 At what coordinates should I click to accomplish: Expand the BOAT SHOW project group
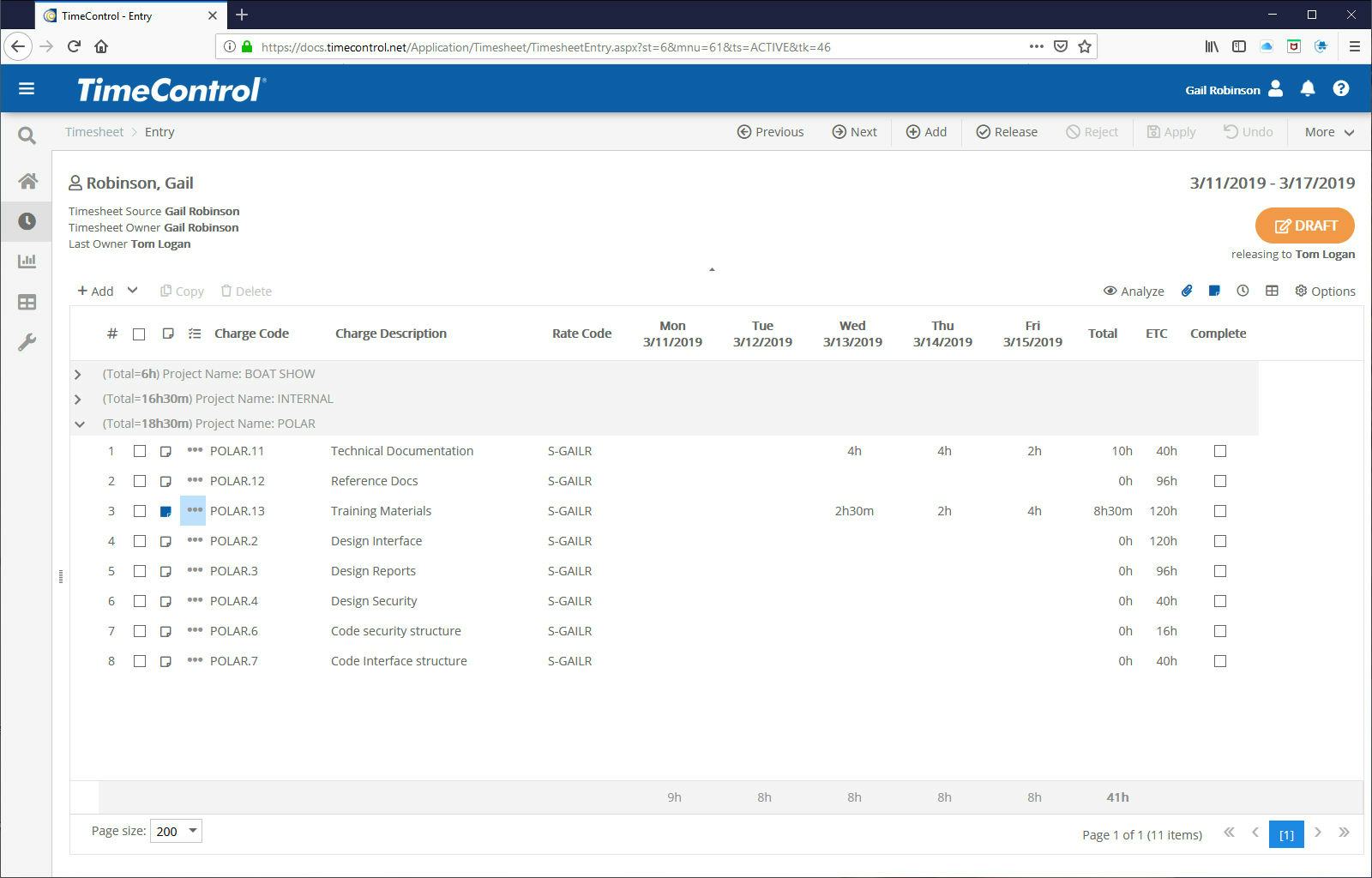77,373
